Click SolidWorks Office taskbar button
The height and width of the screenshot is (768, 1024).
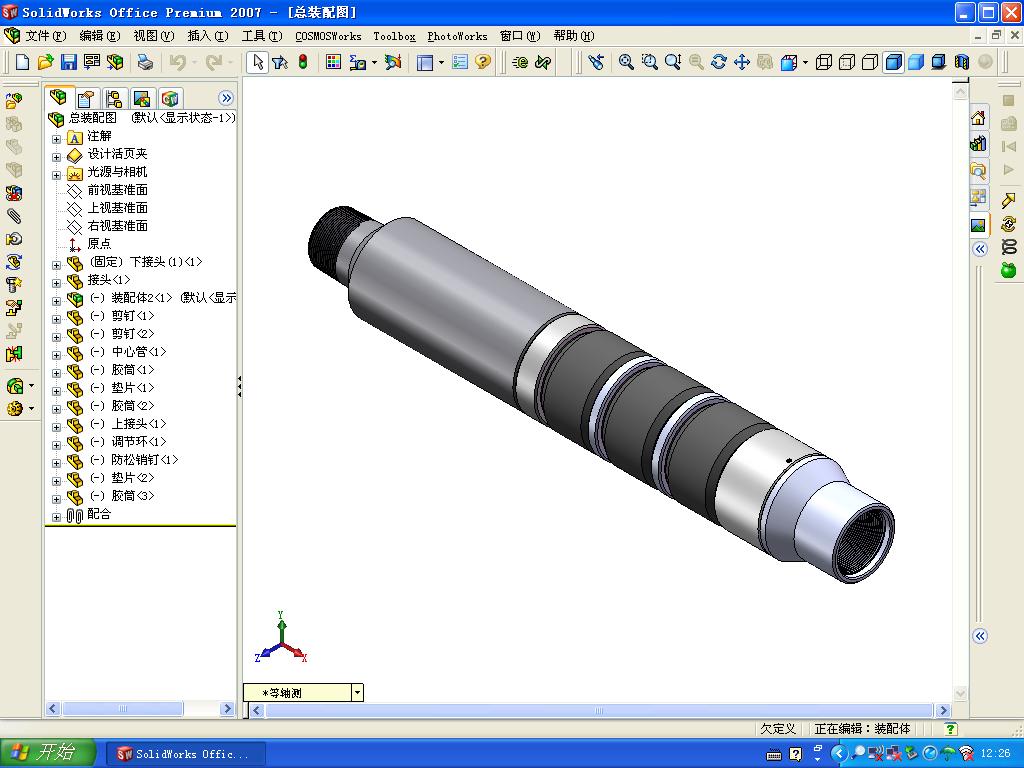(x=185, y=754)
